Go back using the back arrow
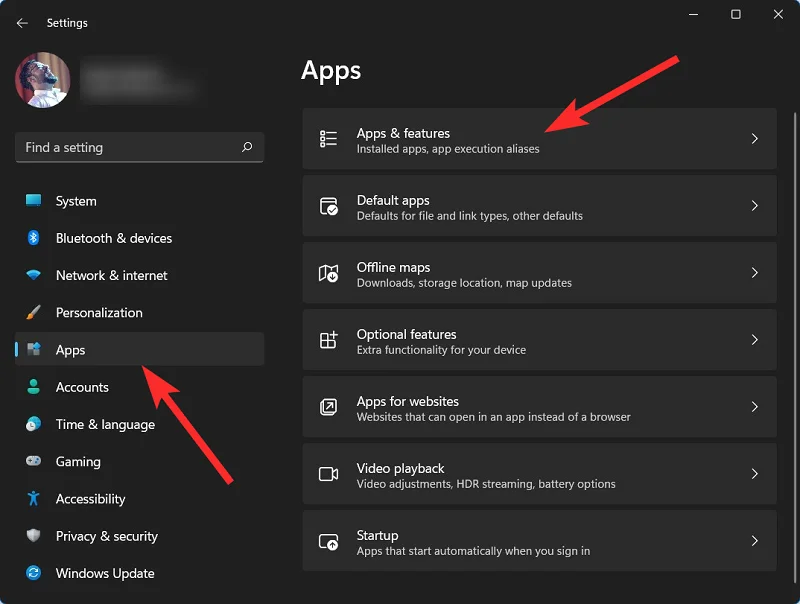800x604 pixels. click(22, 22)
